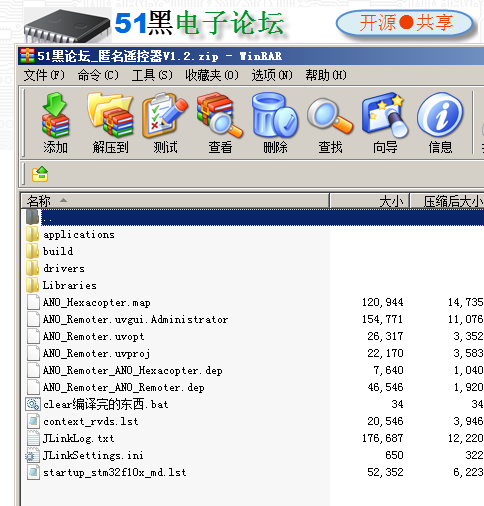Click the JLinkLog.txt file icon
The height and width of the screenshot is (506, 484).
pyautogui.click(x=33, y=438)
